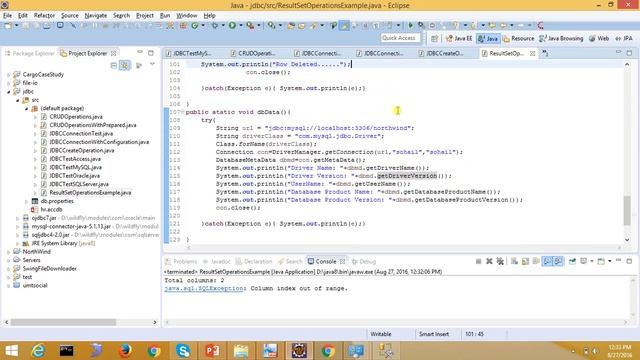Click the Quick Access search field
This screenshot has width=640, height=360.
pyautogui.click(x=400, y=38)
